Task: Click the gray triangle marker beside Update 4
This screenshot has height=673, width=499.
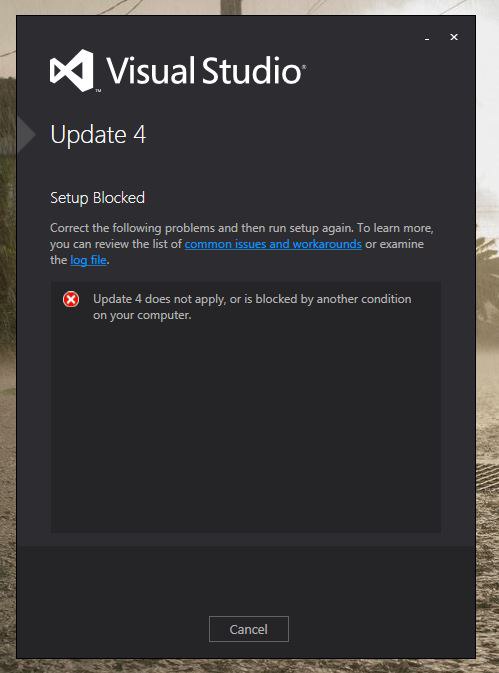Action: point(26,134)
